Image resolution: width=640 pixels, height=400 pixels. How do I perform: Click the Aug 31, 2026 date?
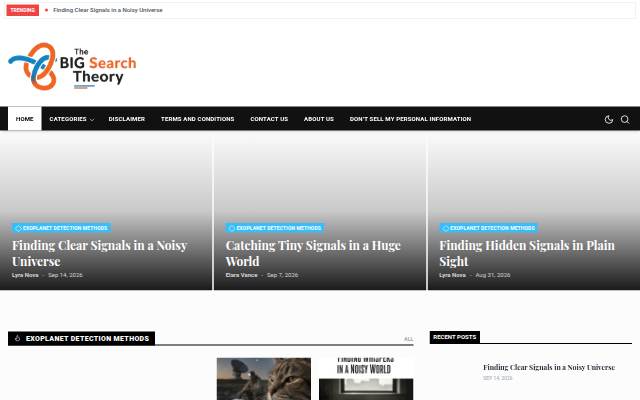(493, 275)
